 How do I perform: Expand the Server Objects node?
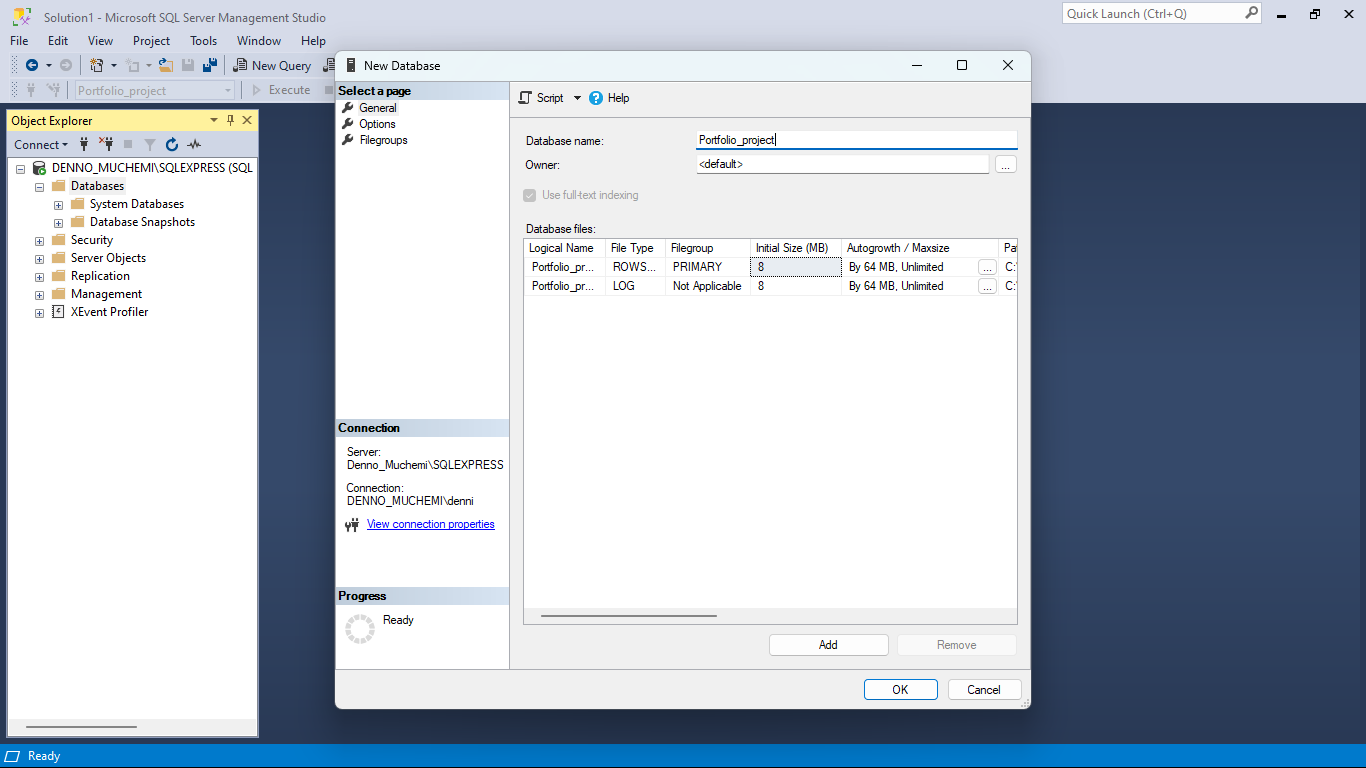[x=39, y=259]
